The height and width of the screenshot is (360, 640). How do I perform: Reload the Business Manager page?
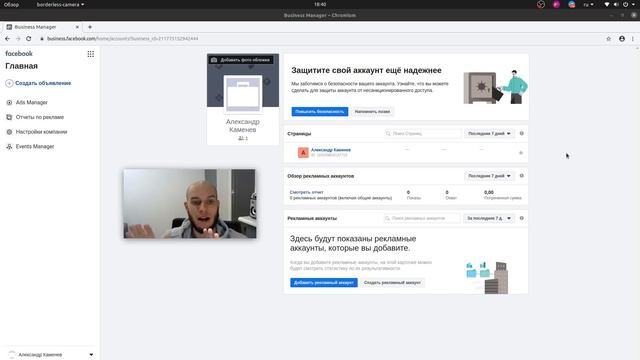pos(29,39)
